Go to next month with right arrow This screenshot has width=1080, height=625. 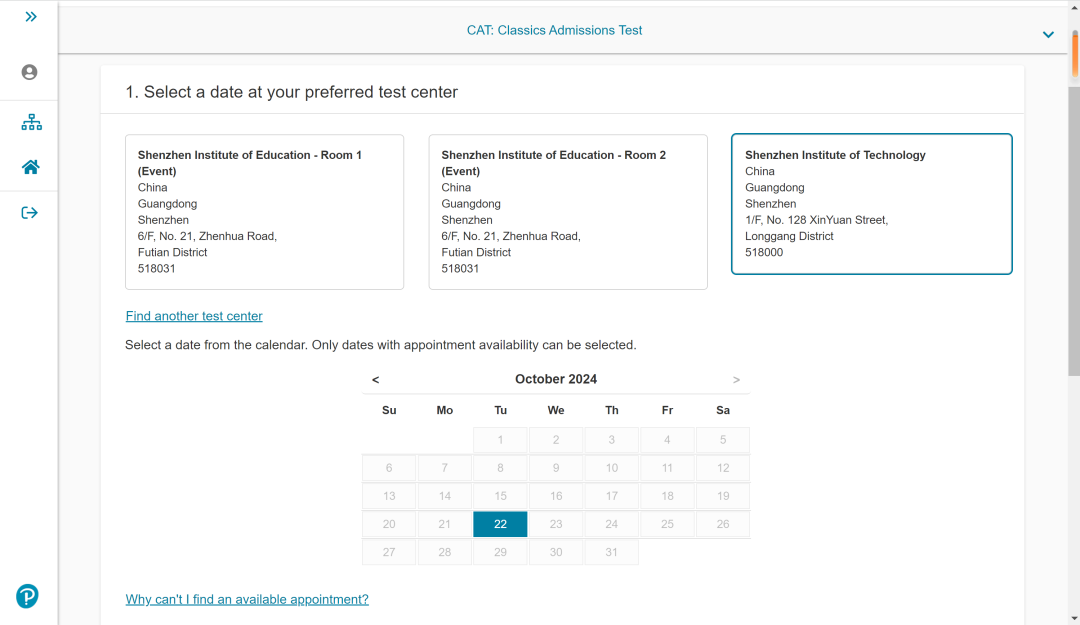[x=736, y=380]
